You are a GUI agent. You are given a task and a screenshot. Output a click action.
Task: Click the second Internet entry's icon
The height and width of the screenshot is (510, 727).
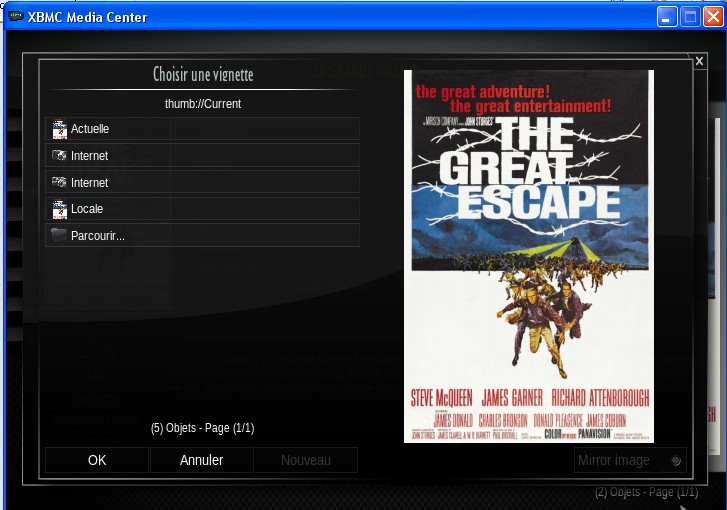coord(59,183)
